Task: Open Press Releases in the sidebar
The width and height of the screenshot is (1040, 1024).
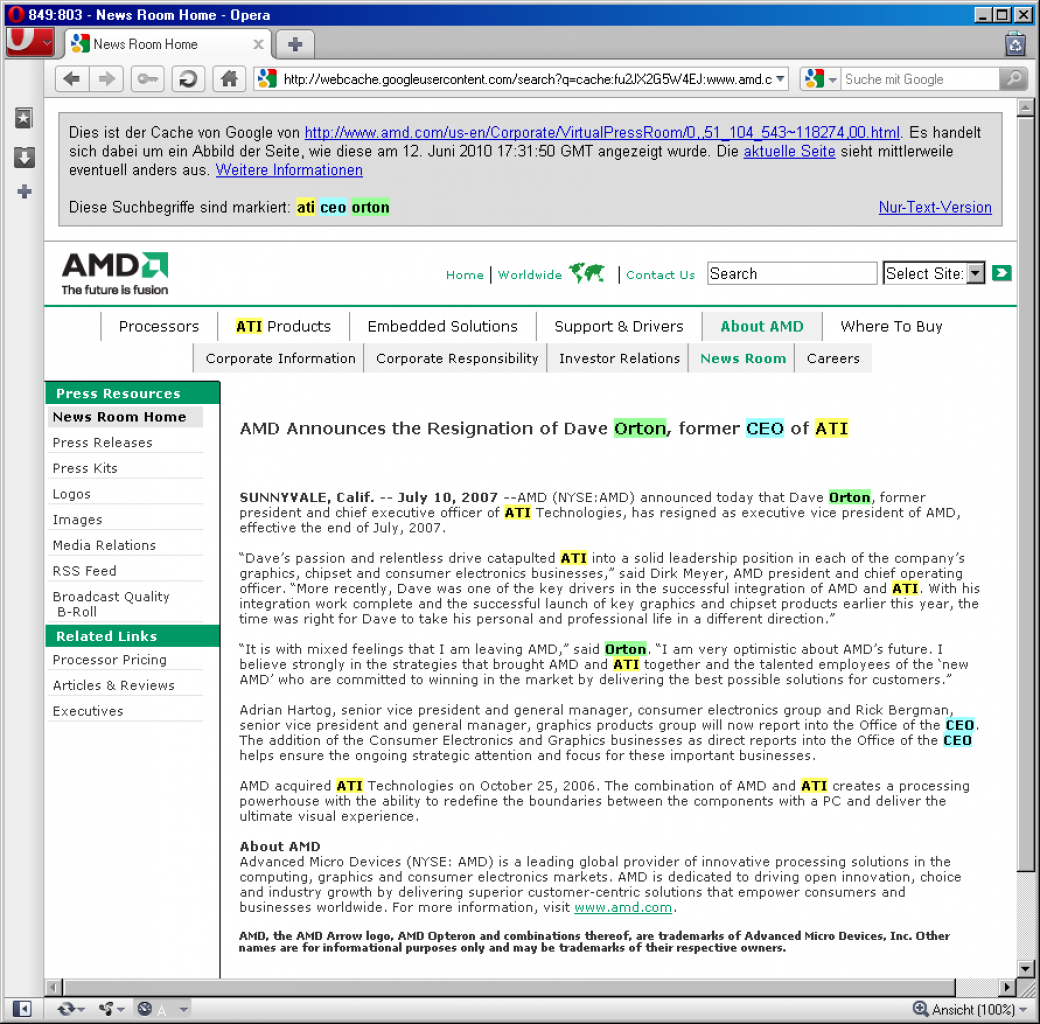Action: [x=103, y=442]
